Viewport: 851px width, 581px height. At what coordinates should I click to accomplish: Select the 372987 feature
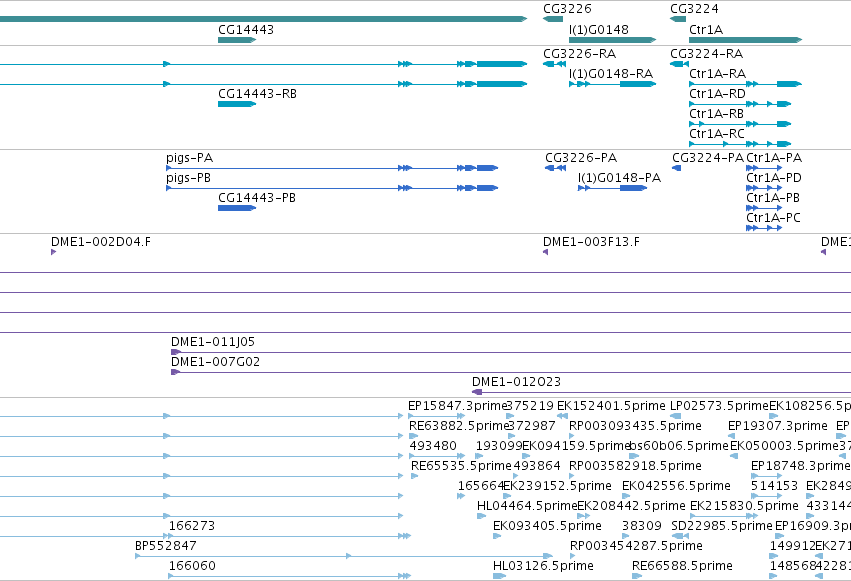click(512, 436)
